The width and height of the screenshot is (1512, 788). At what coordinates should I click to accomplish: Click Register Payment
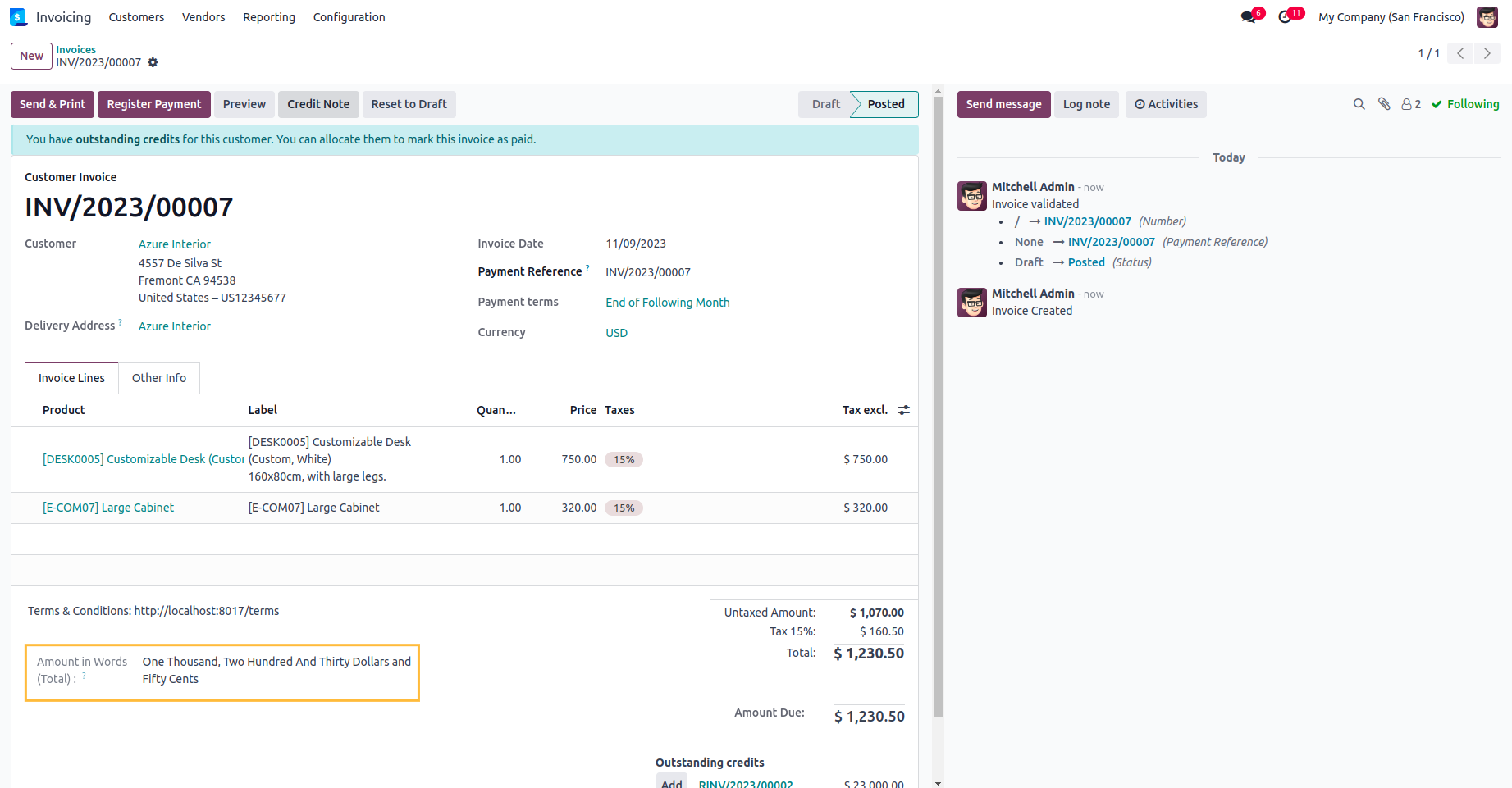(x=154, y=104)
